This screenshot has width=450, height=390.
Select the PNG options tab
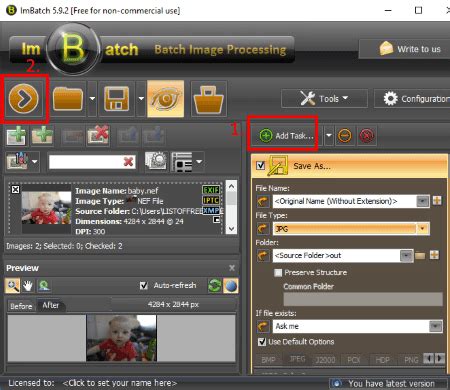click(411, 360)
